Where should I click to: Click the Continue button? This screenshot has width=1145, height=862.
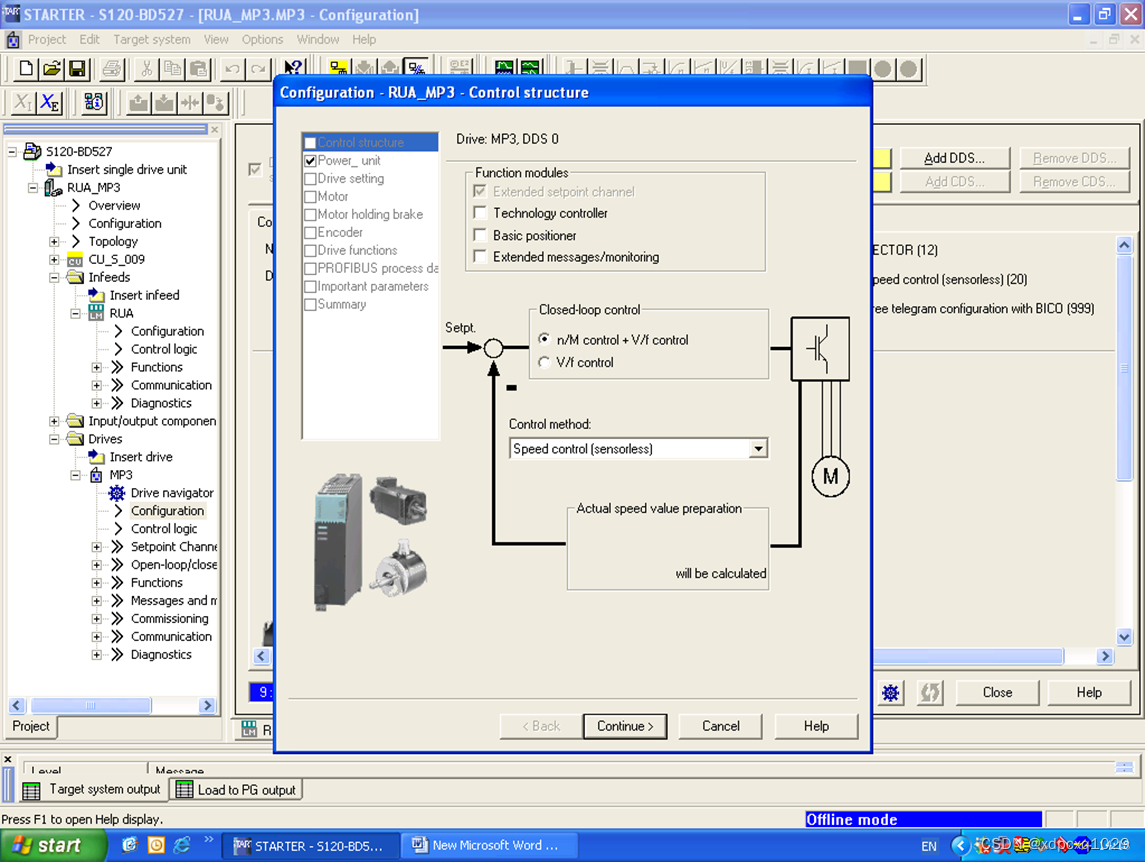tap(625, 726)
